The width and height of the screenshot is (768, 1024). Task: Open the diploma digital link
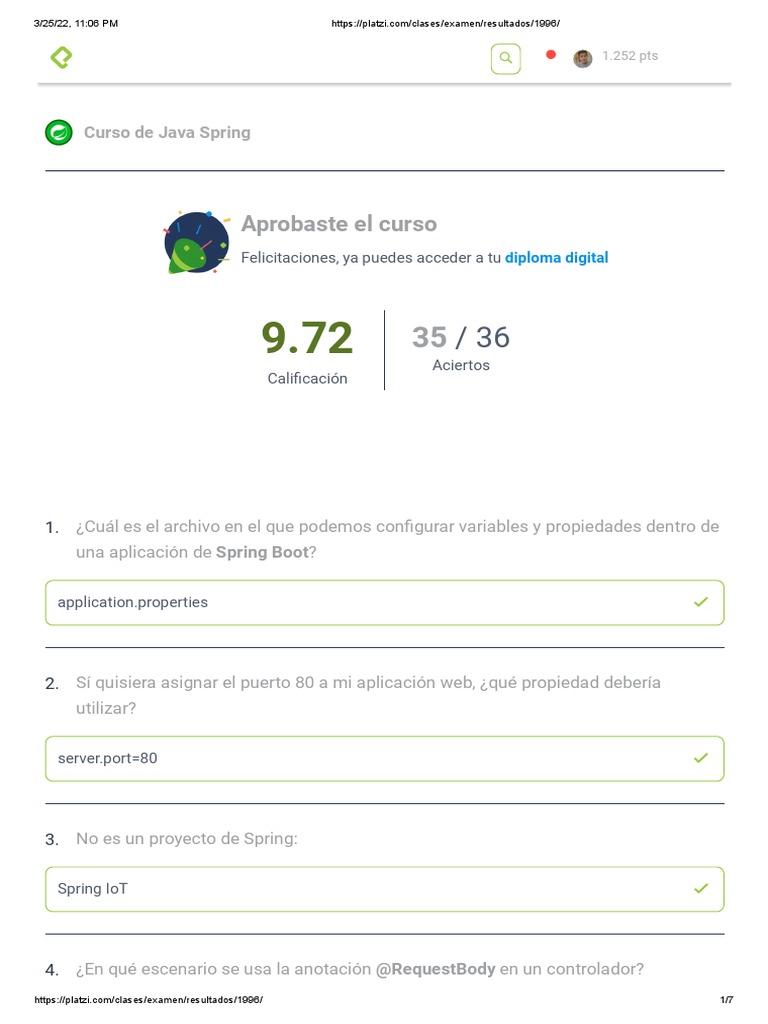(556, 258)
